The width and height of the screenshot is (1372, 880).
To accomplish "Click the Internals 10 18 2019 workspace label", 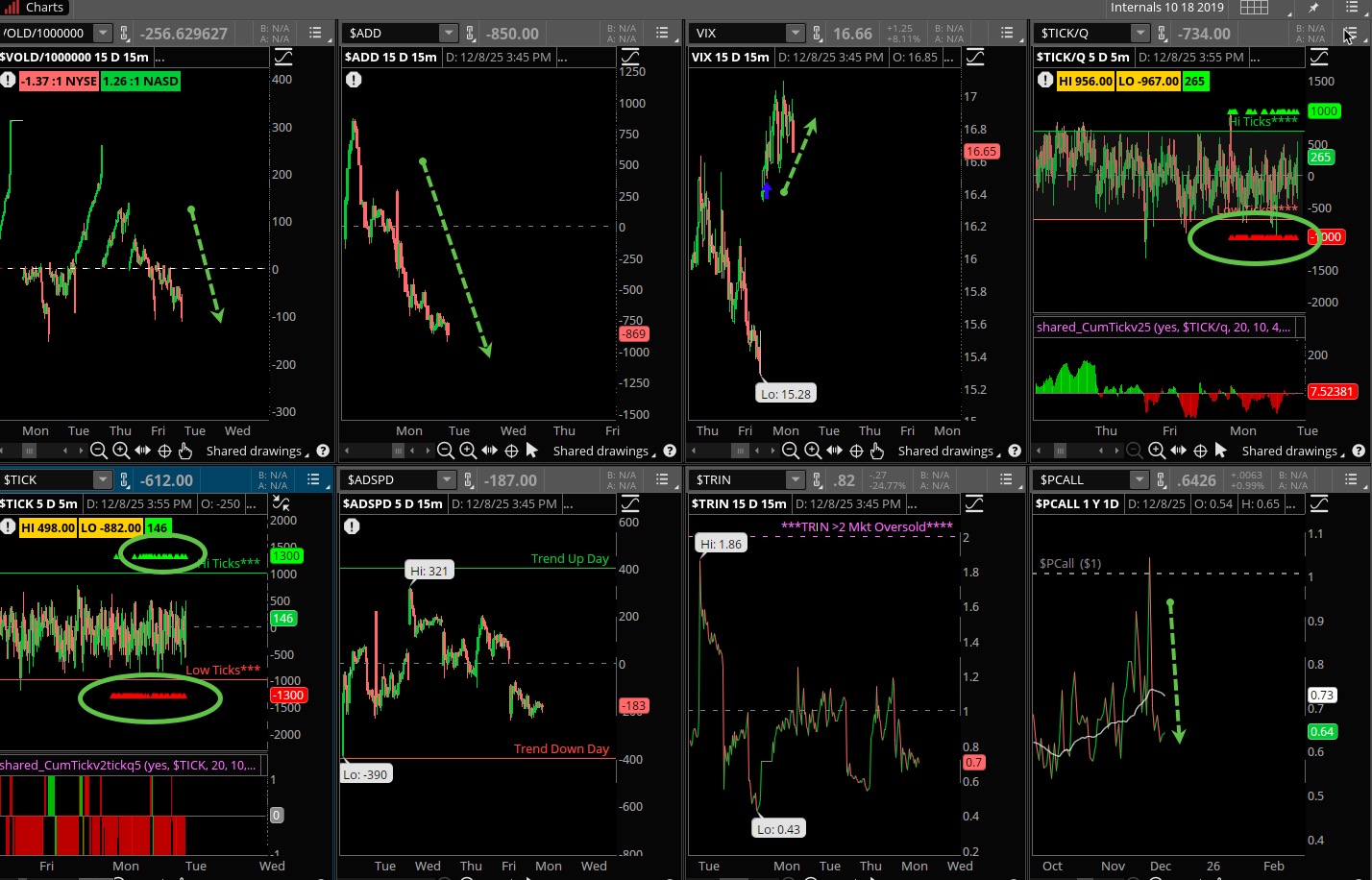I will (1166, 8).
